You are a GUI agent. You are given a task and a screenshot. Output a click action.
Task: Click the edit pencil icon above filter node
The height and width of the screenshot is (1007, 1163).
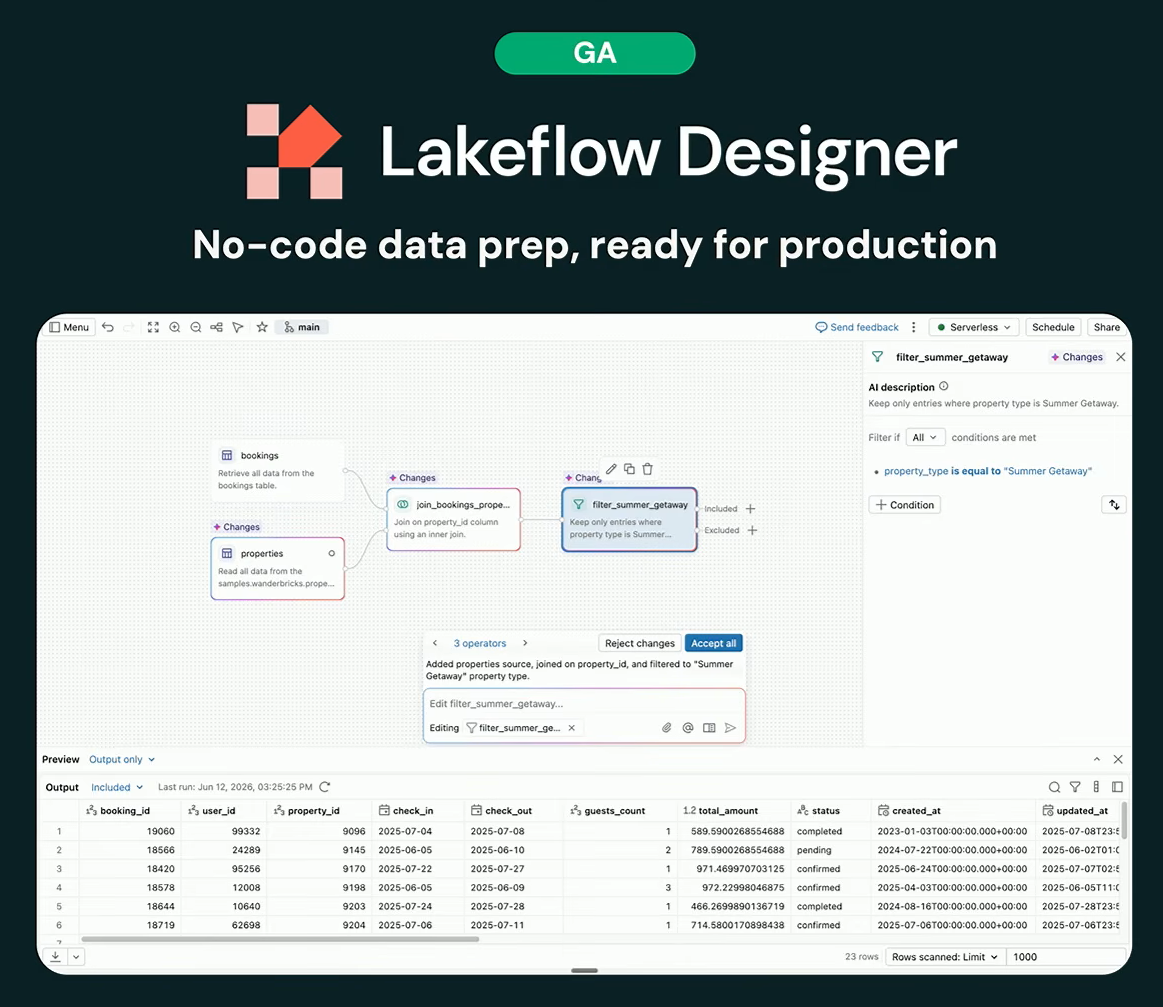click(x=611, y=469)
